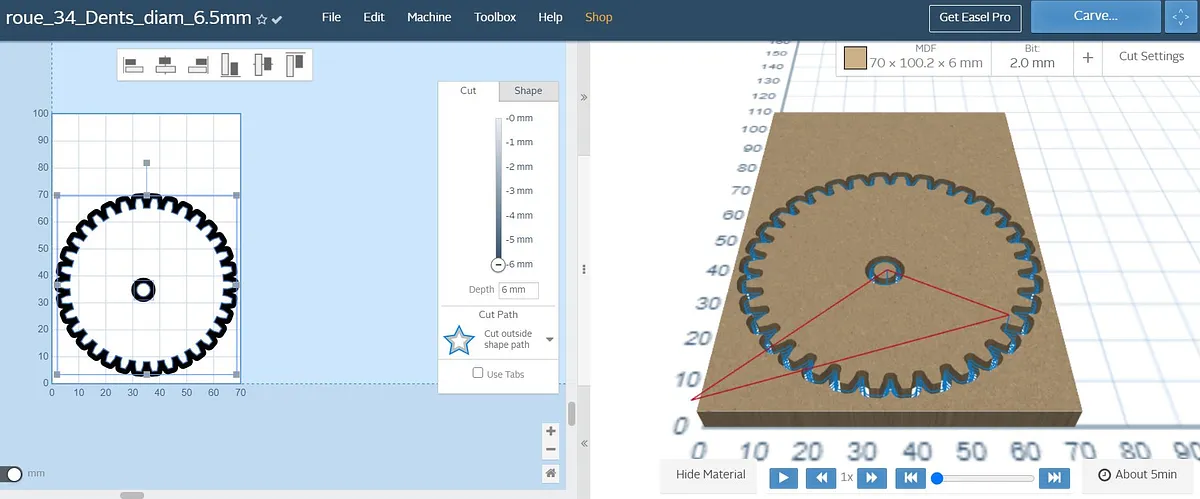Align shapes to bottom edge
Screen dimensions: 1200x499
pos(230,65)
